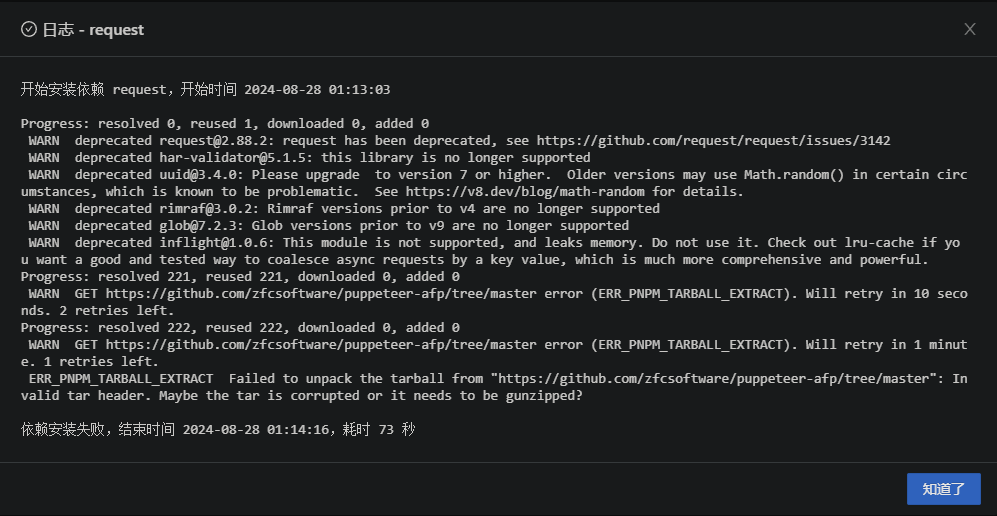The width and height of the screenshot is (997, 516).
Task: Click the 开始安装依赖 start time line
Action: (205, 90)
